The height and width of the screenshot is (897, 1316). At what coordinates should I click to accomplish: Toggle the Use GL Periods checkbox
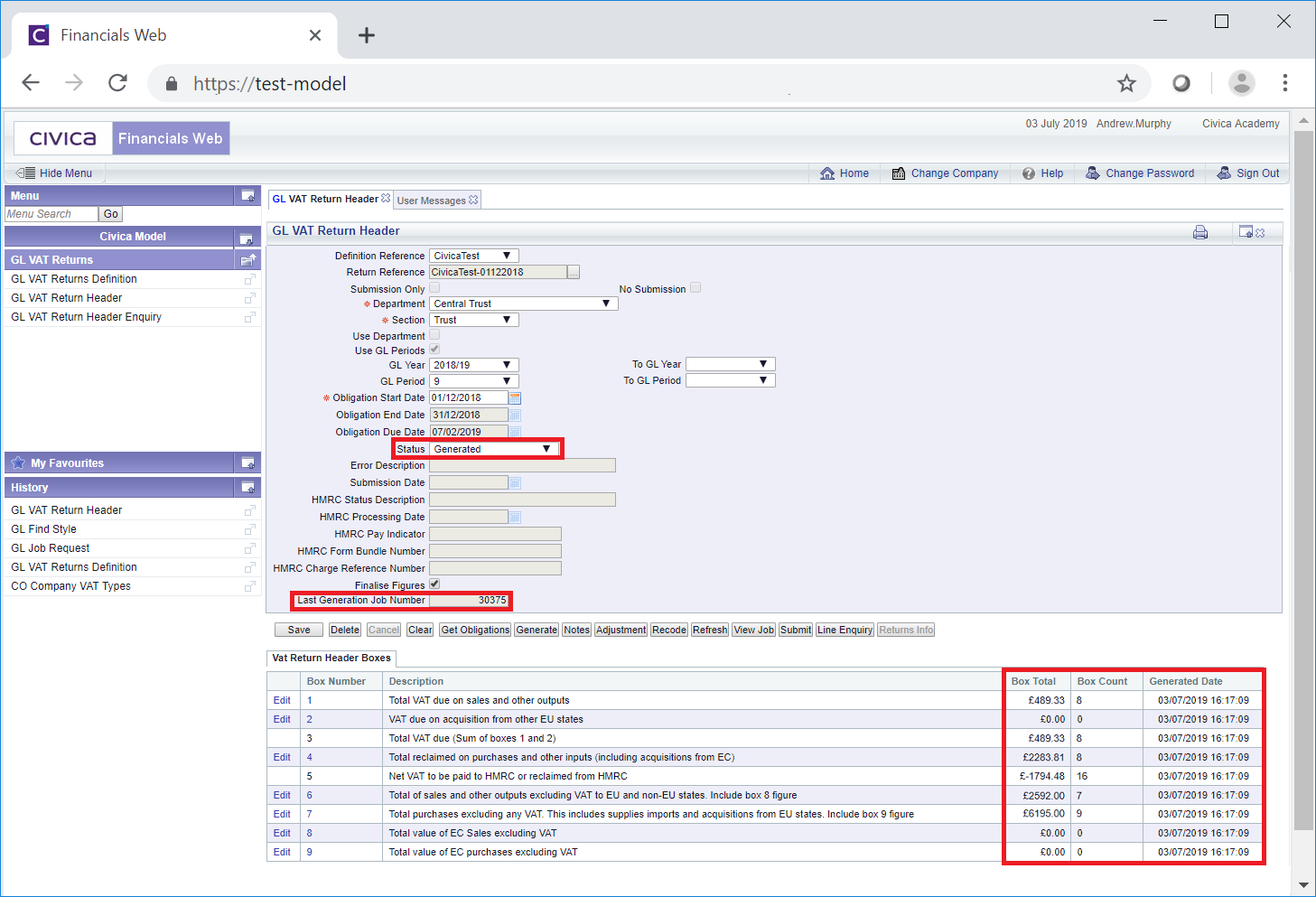pyautogui.click(x=434, y=350)
